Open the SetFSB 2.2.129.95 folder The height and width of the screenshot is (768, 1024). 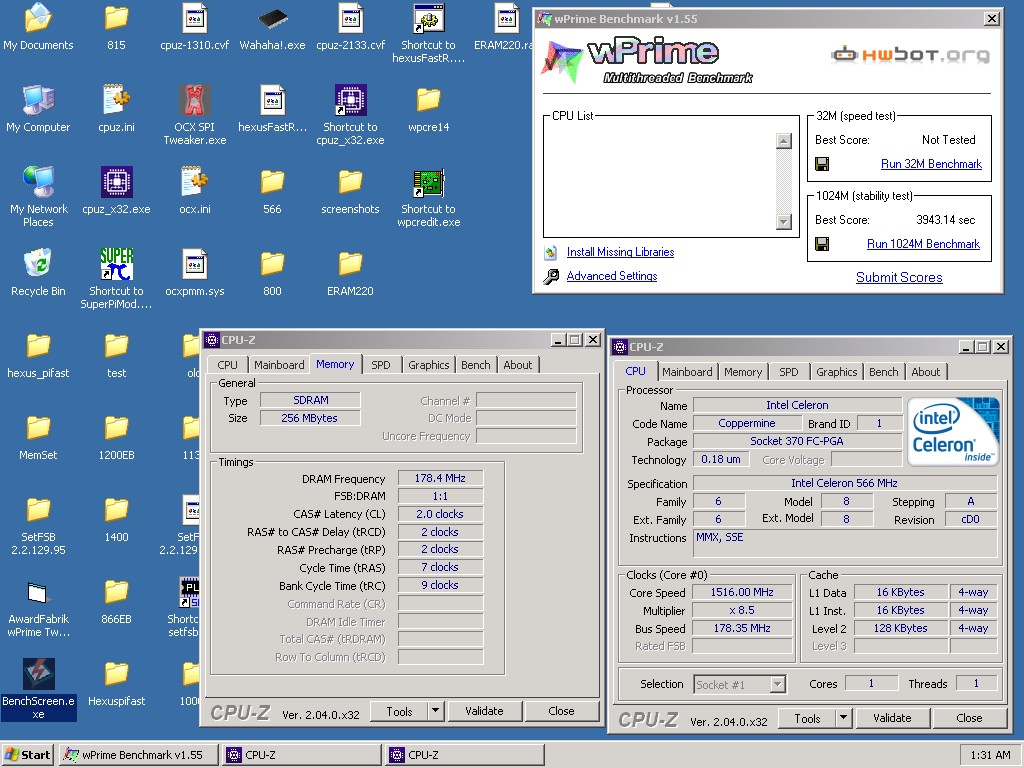pyautogui.click(x=38, y=510)
